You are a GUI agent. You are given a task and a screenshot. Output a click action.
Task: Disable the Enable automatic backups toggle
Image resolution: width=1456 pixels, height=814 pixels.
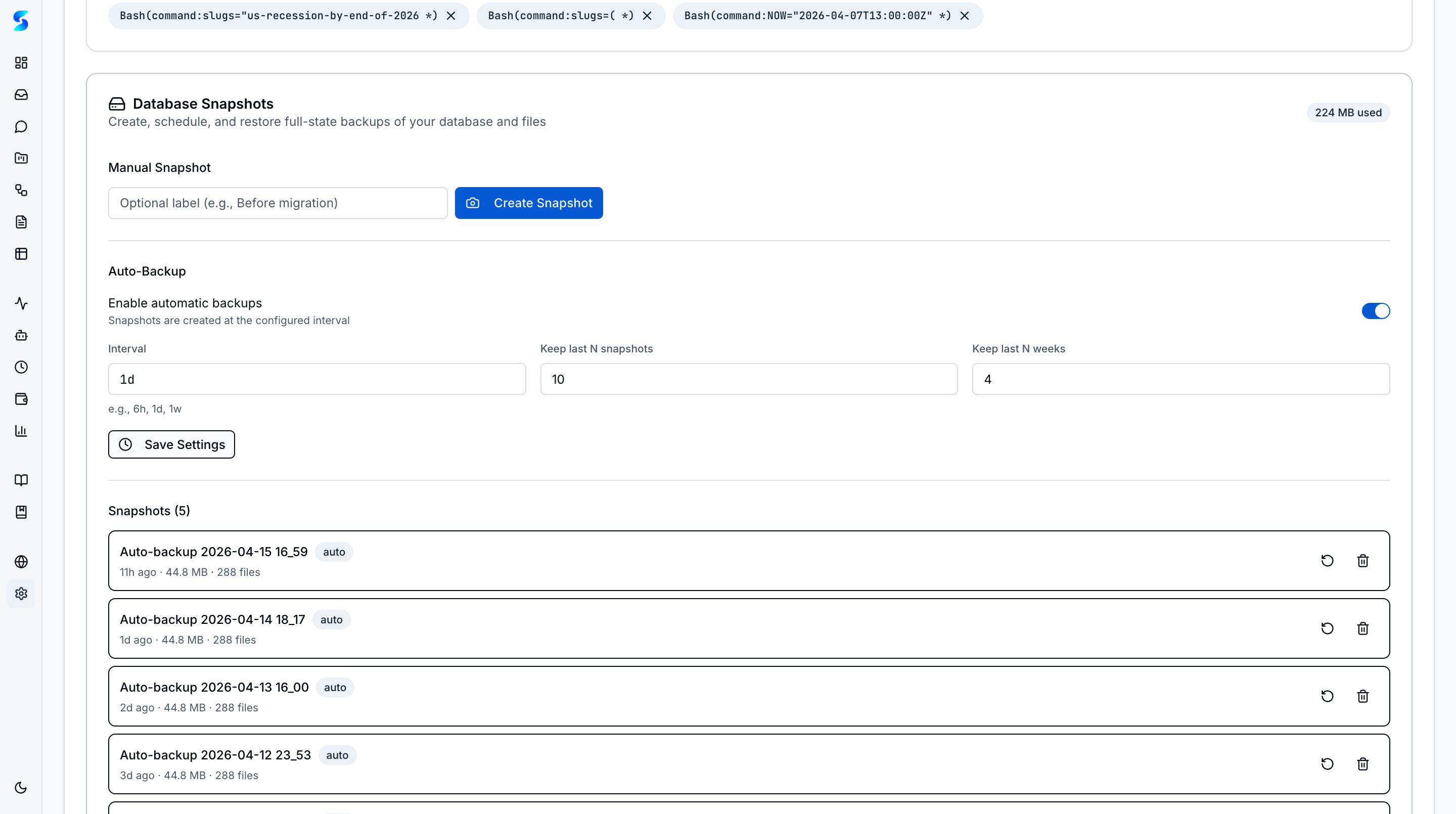point(1376,310)
